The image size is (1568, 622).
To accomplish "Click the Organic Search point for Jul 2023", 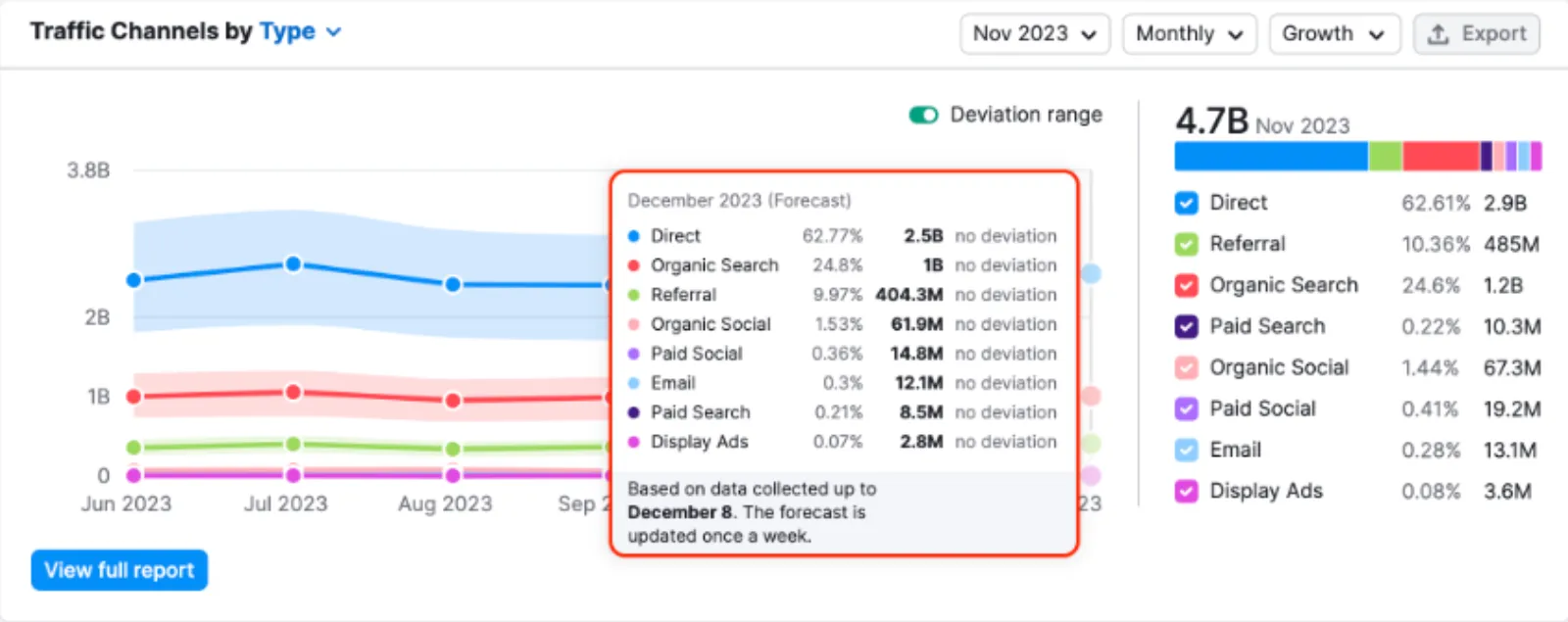I will click(293, 392).
